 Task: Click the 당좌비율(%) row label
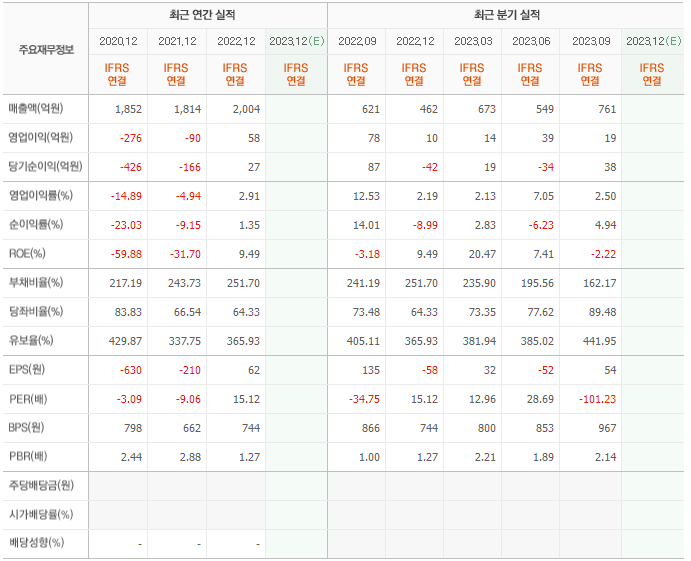coord(36,312)
